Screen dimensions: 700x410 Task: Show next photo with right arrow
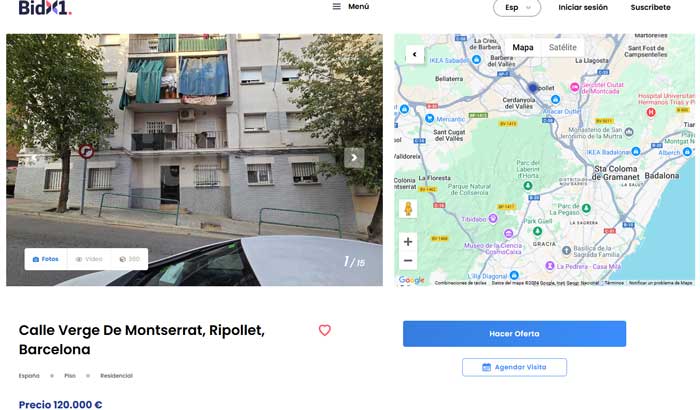(354, 158)
